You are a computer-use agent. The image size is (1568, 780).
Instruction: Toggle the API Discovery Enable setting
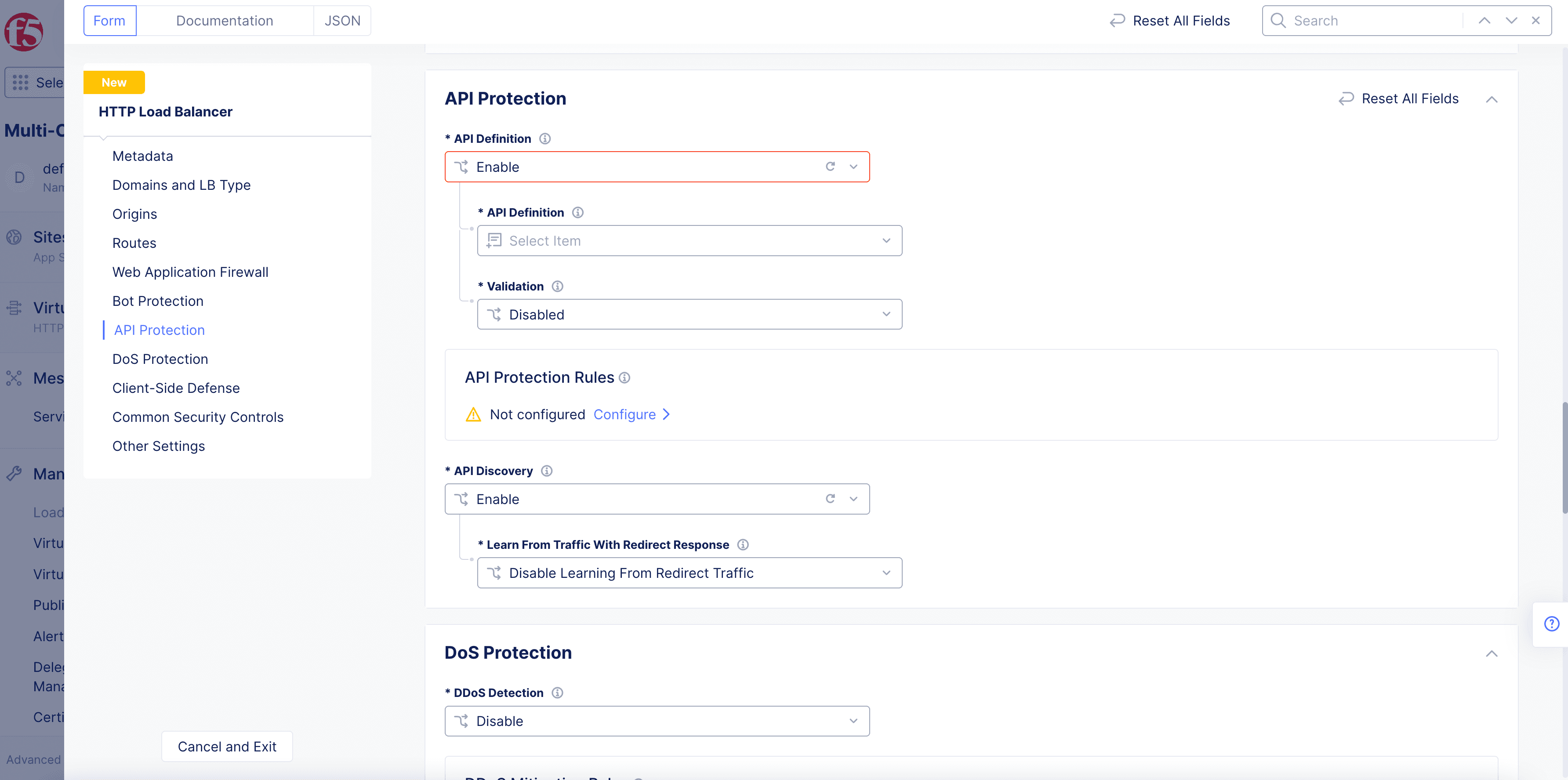pyautogui.click(x=656, y=498)
